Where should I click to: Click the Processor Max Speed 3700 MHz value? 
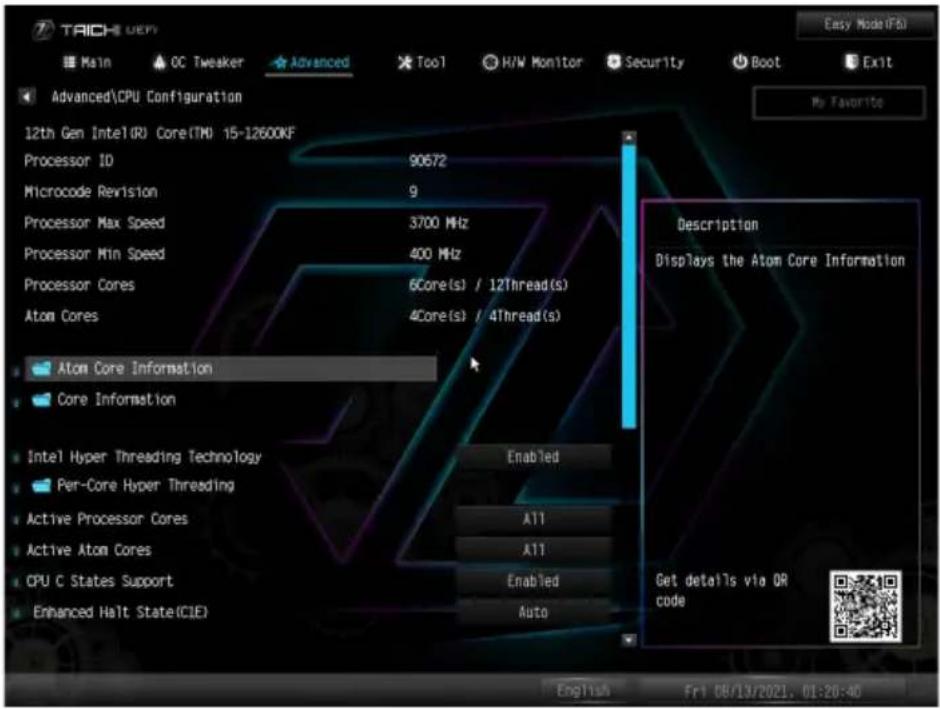438,223
